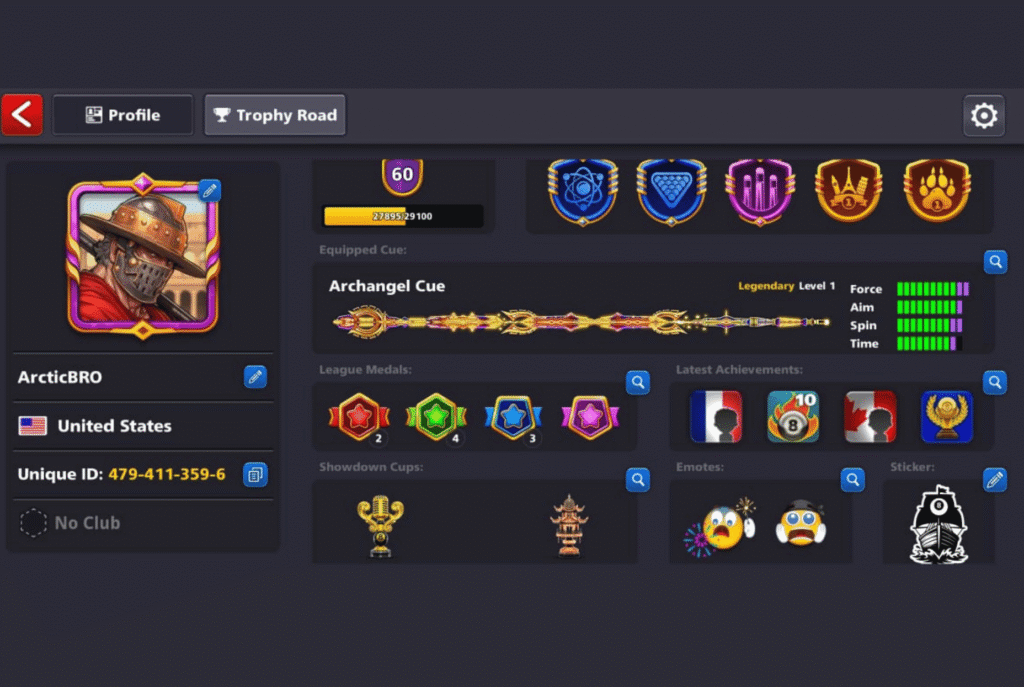Browse Emotes with magnifier icon
This screenshot has height=687, width=1024.
pyautogui.click(x=852, y=479)
